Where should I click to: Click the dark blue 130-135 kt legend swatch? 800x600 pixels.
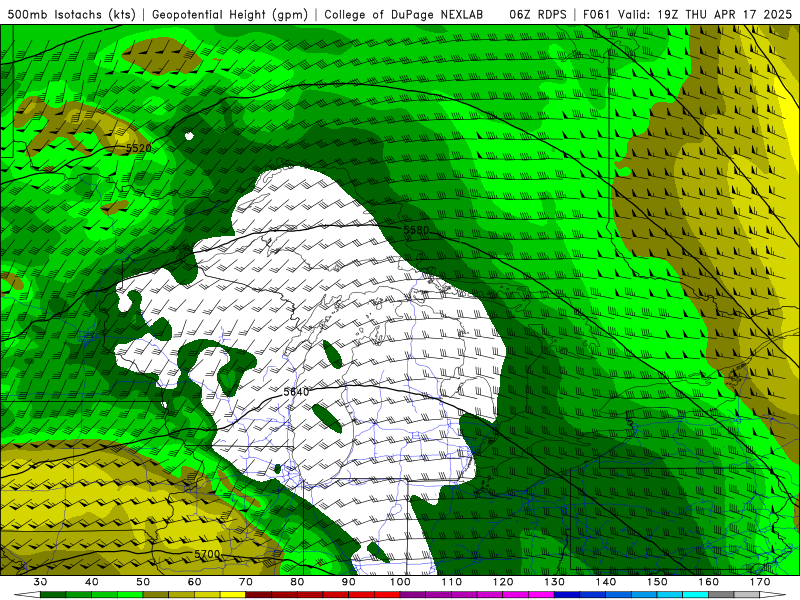point(567,595)
